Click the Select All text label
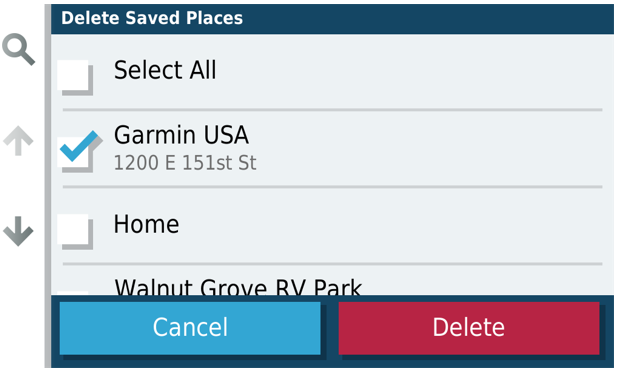The image size is (617, 371). (x=165, y=70)
